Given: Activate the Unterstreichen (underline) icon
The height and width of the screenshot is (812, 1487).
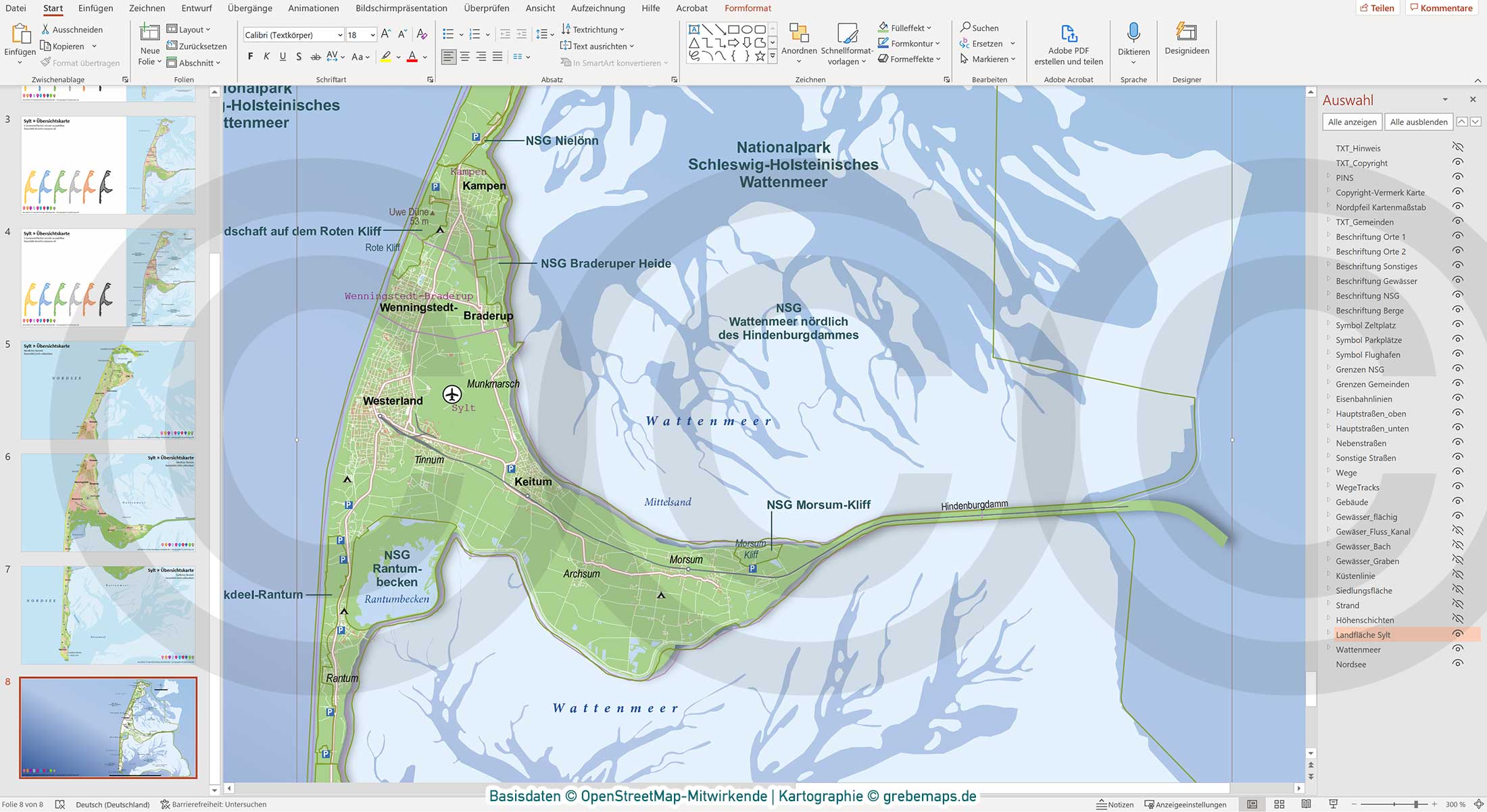Looking at the screenshot, I should [x=283, y=57].
